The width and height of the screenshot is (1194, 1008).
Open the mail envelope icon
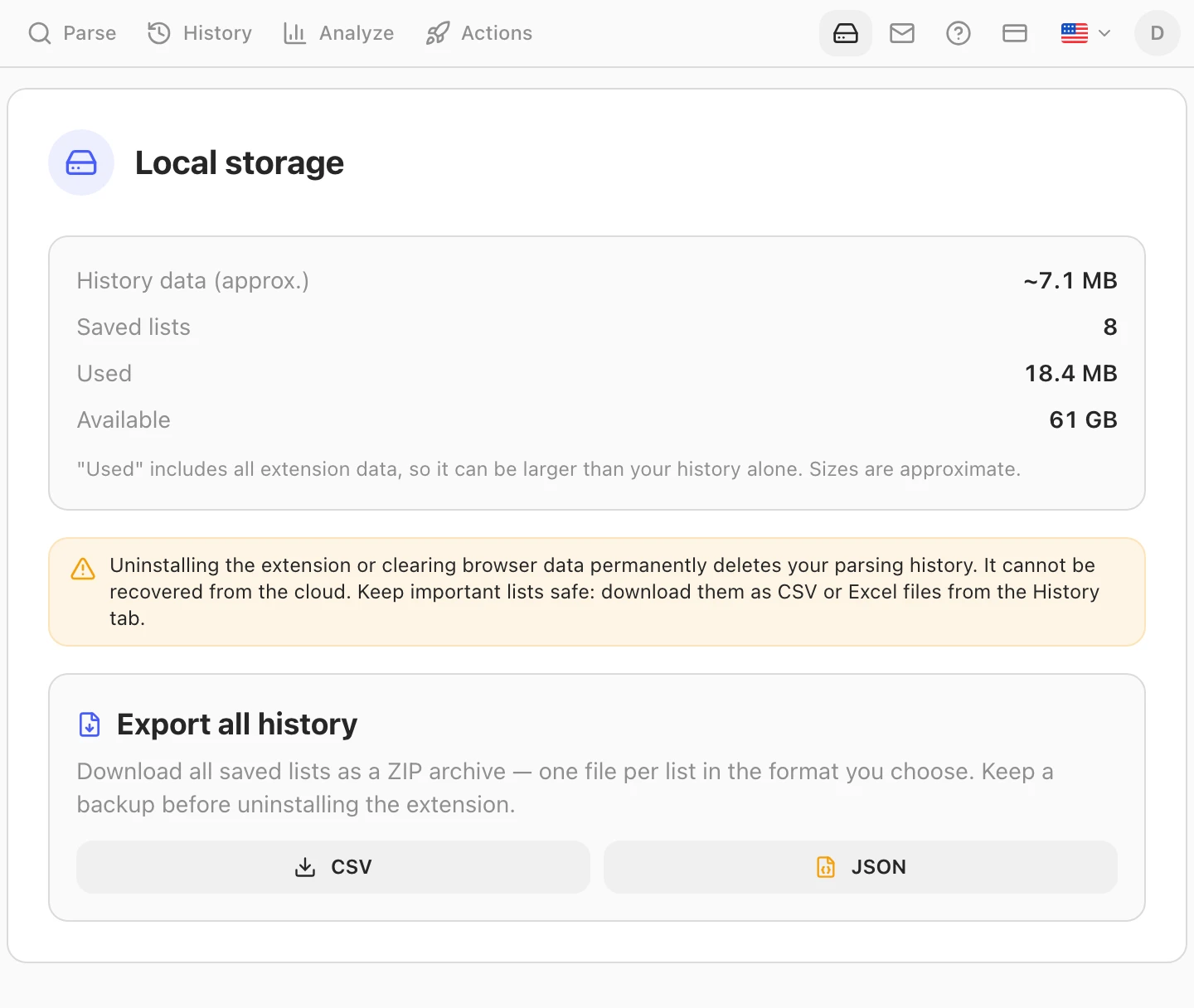click(x=902, y=33)
